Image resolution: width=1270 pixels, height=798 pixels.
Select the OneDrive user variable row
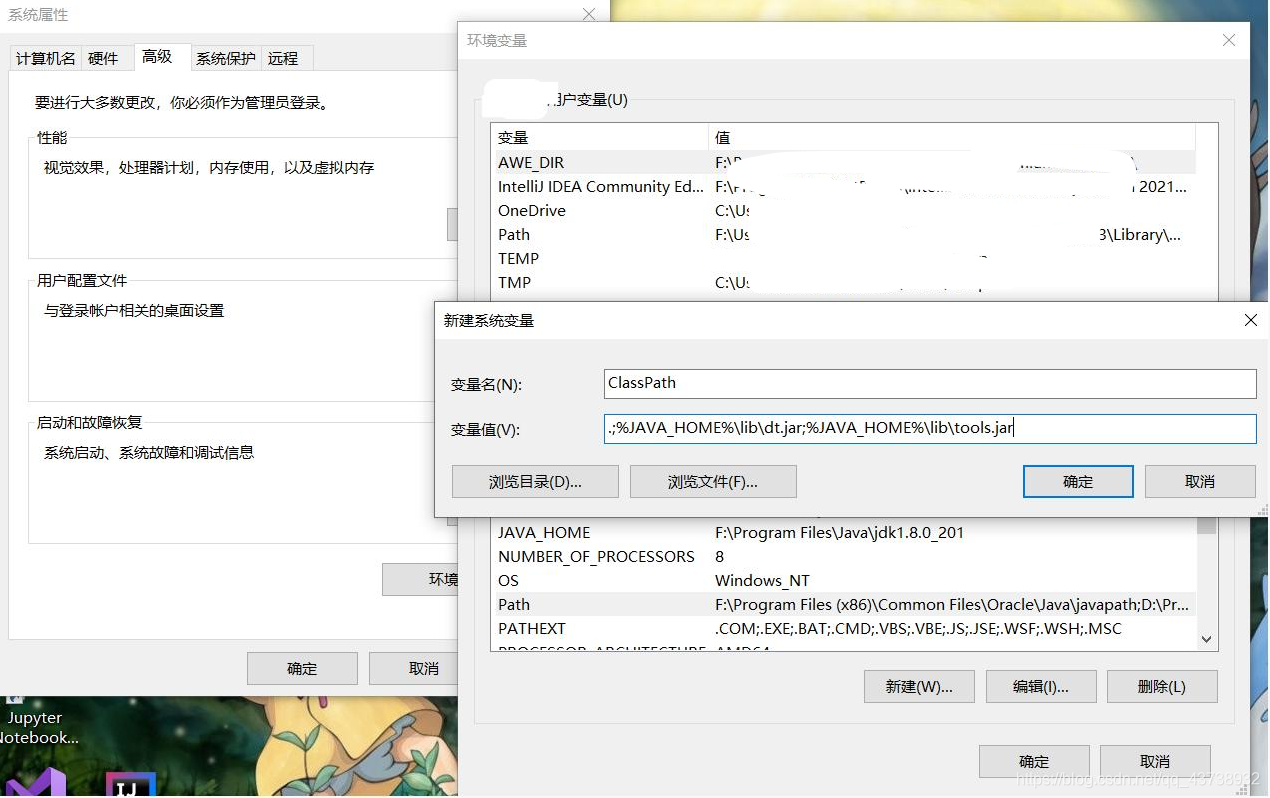[x=844, y=210]
